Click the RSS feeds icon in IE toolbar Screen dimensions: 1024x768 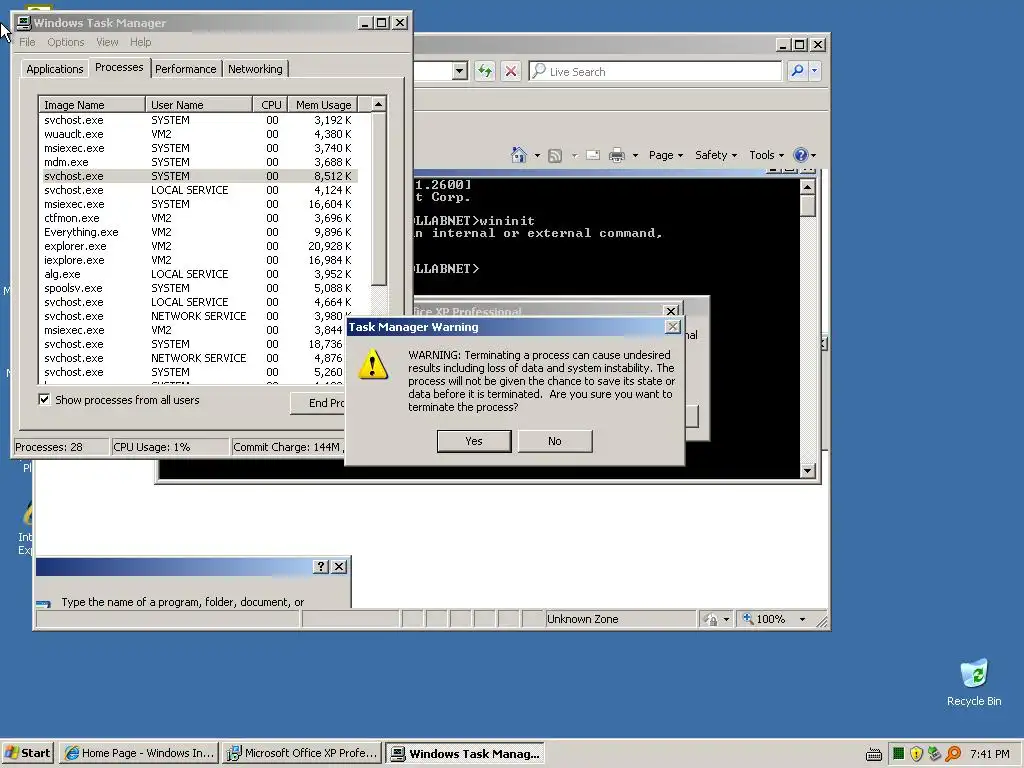(x=555, y=155)
